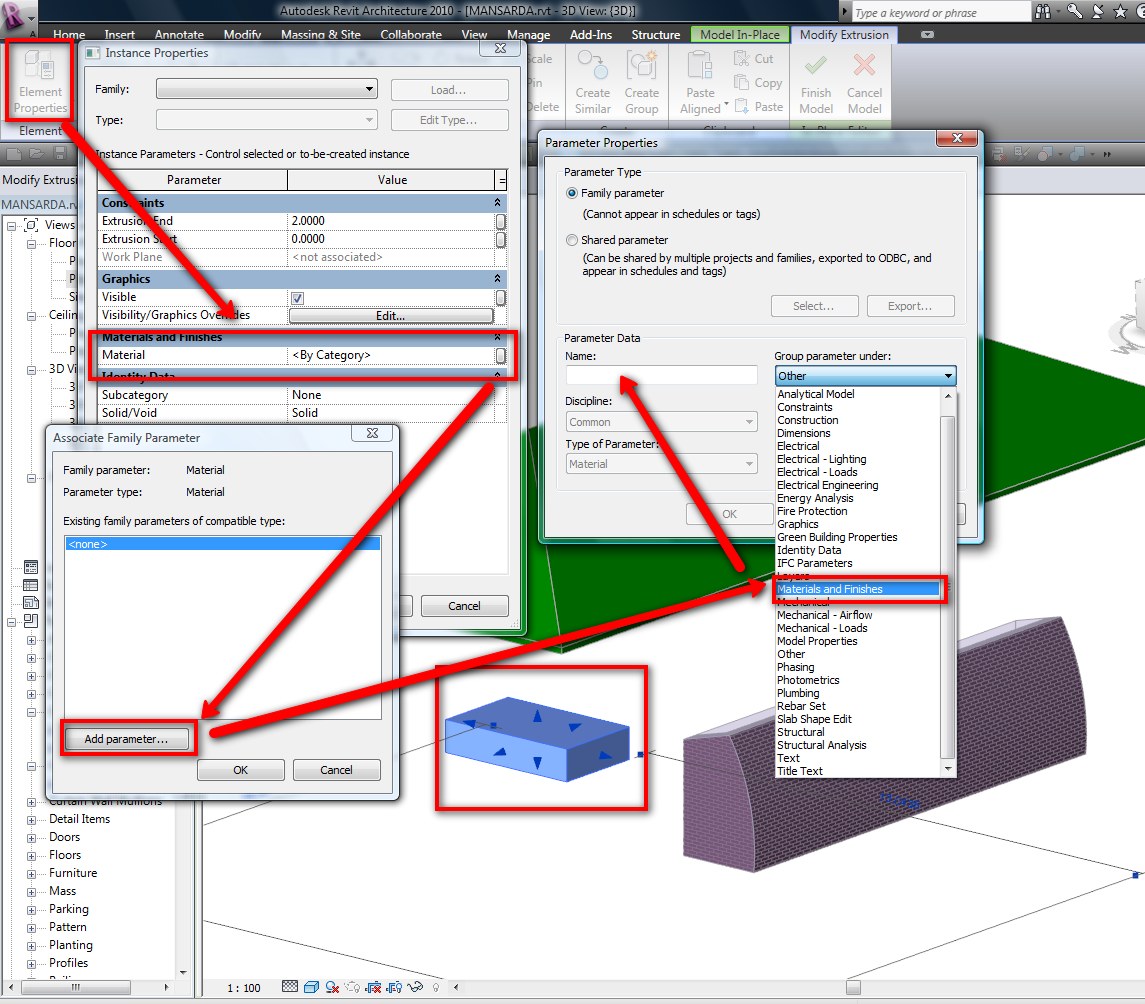Click the group list vertical scrollbar
The width and height of the screenshot is (1145, 1004).
[x=948, y=588]
